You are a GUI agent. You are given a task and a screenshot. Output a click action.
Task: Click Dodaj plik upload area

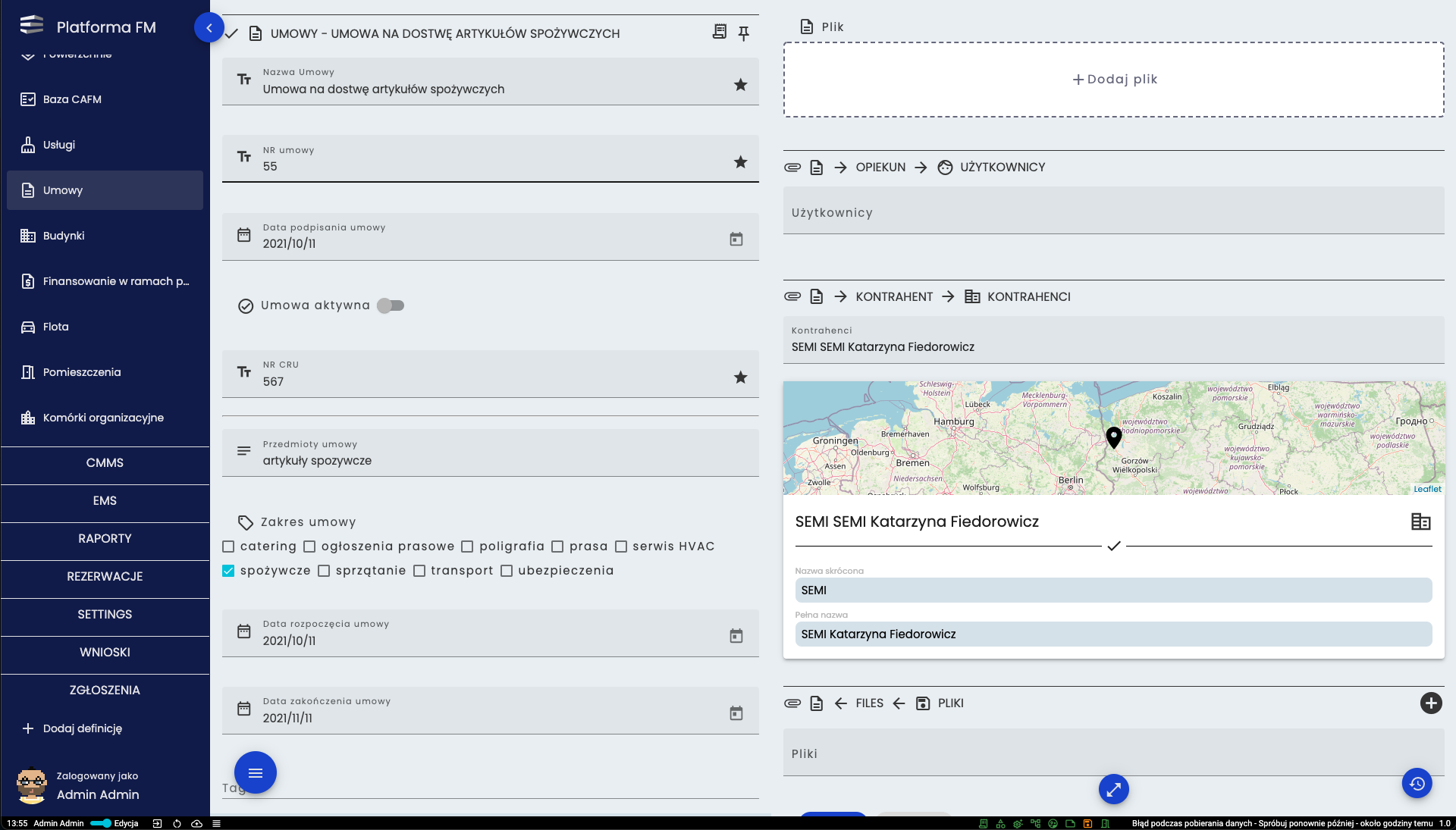point(1113,80)
